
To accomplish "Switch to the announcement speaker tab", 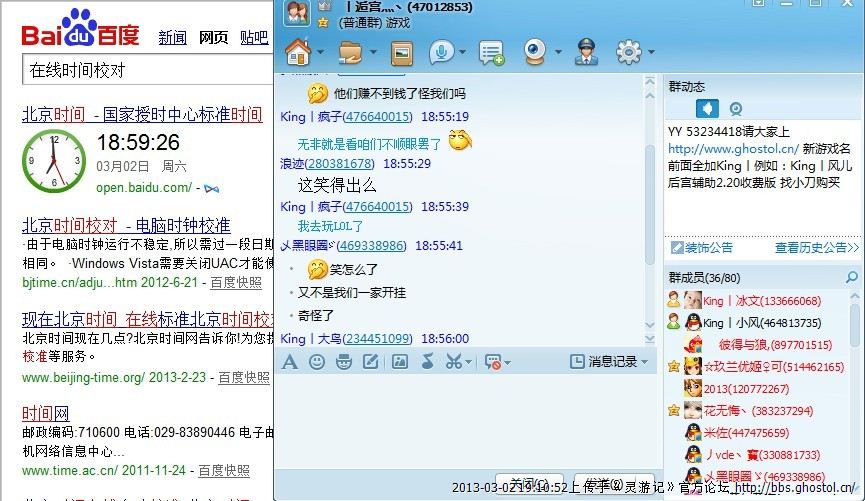I will 707,108.
